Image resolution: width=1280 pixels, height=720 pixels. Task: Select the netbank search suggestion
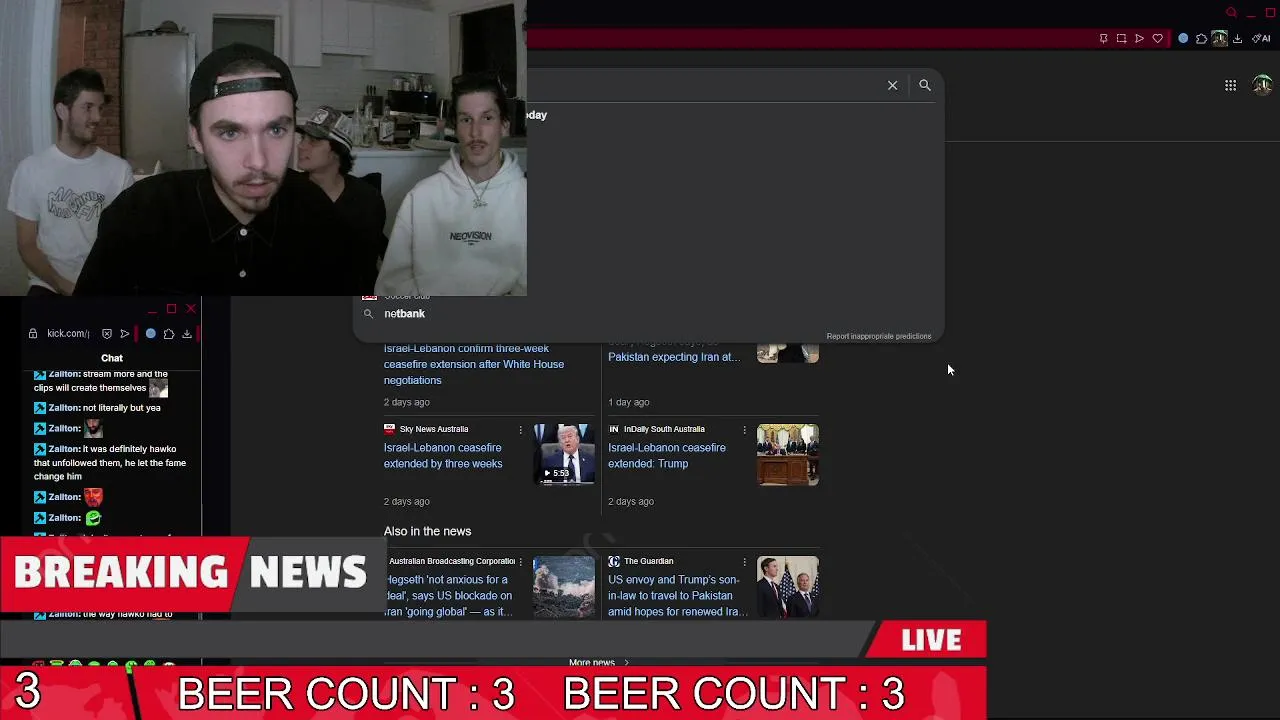click(x=650, y=314)
